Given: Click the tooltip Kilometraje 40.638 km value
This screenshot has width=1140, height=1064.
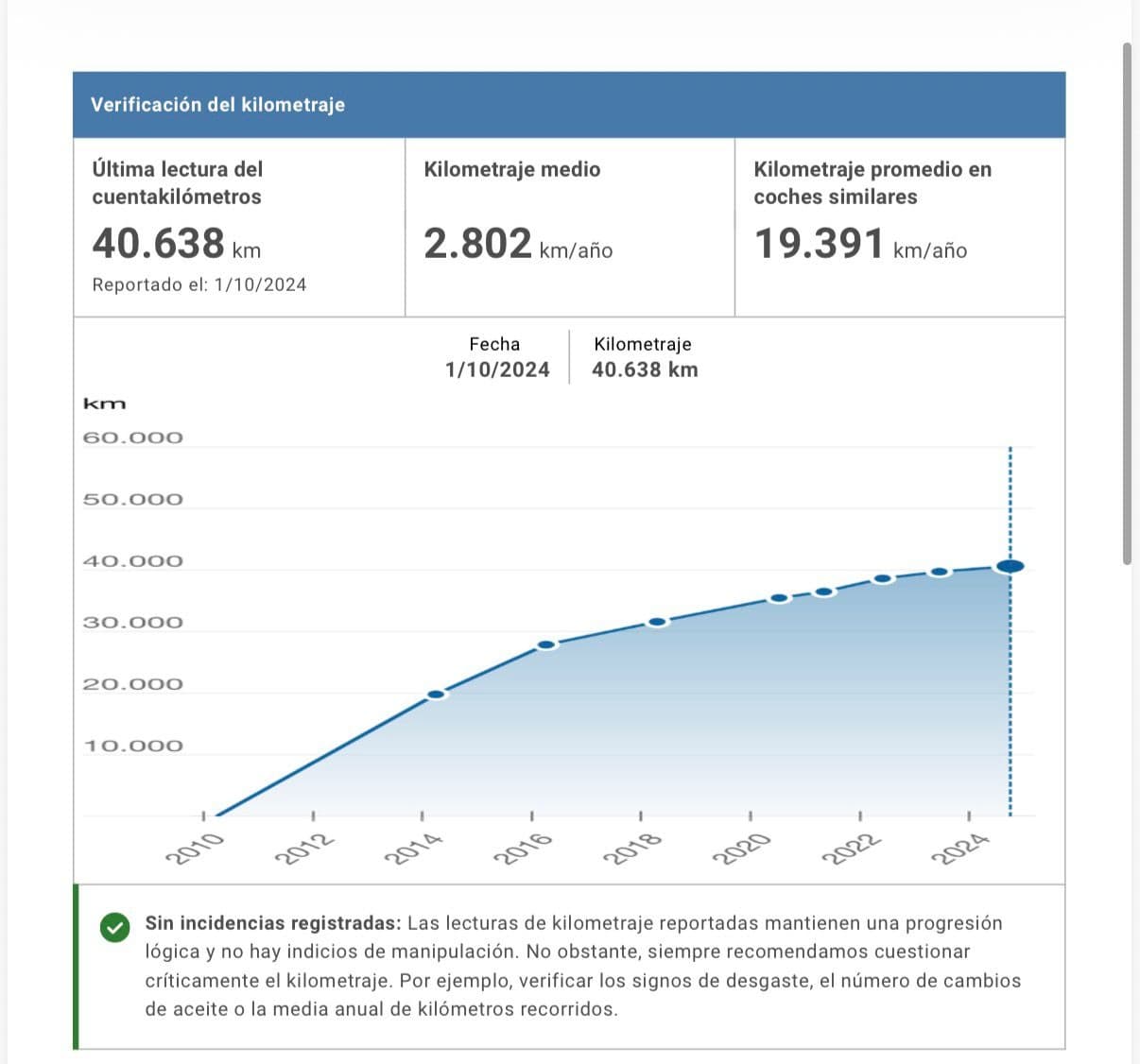Looking at the screenshot, I should [x=645, y=369].
